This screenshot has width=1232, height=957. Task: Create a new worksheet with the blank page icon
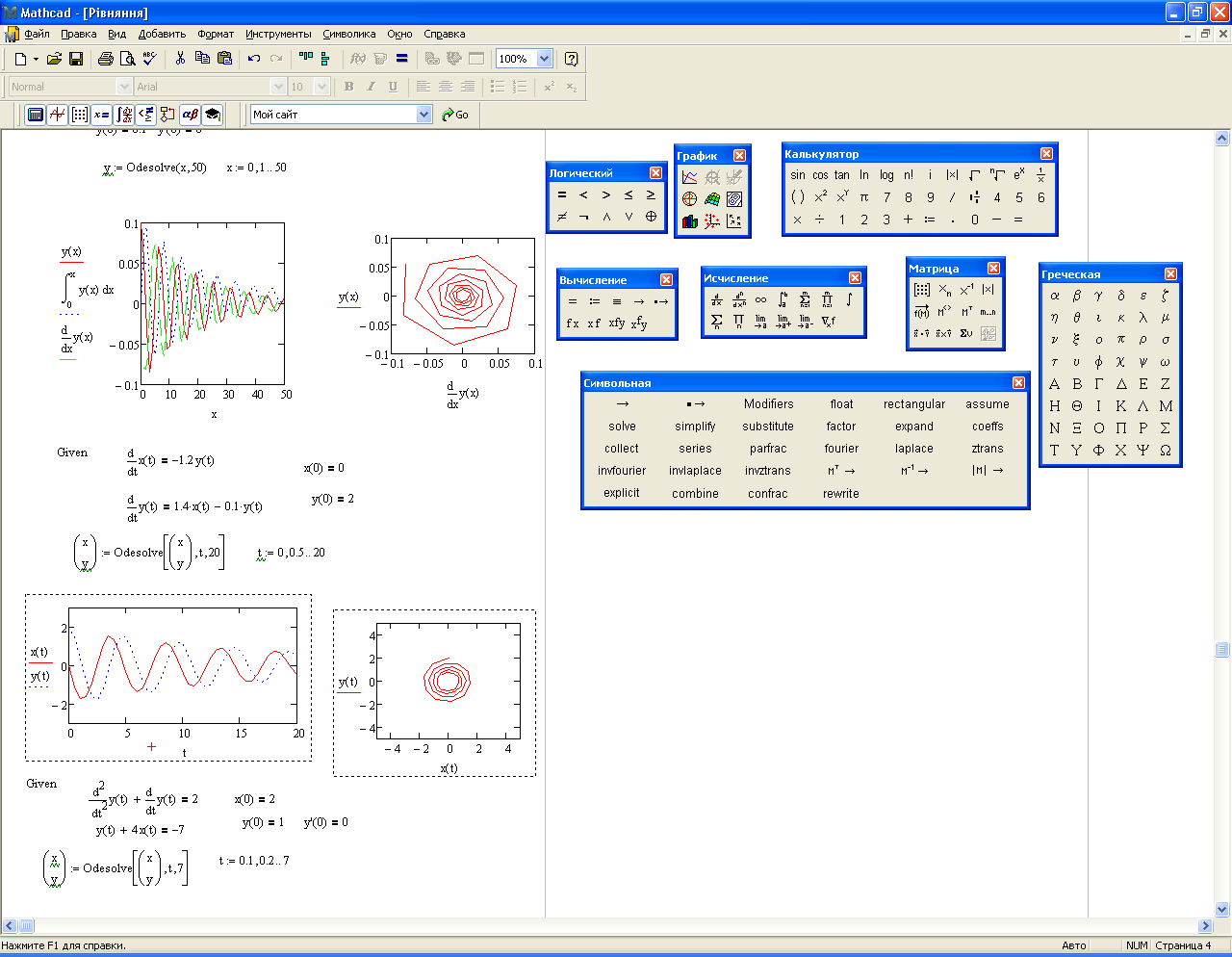19,59
